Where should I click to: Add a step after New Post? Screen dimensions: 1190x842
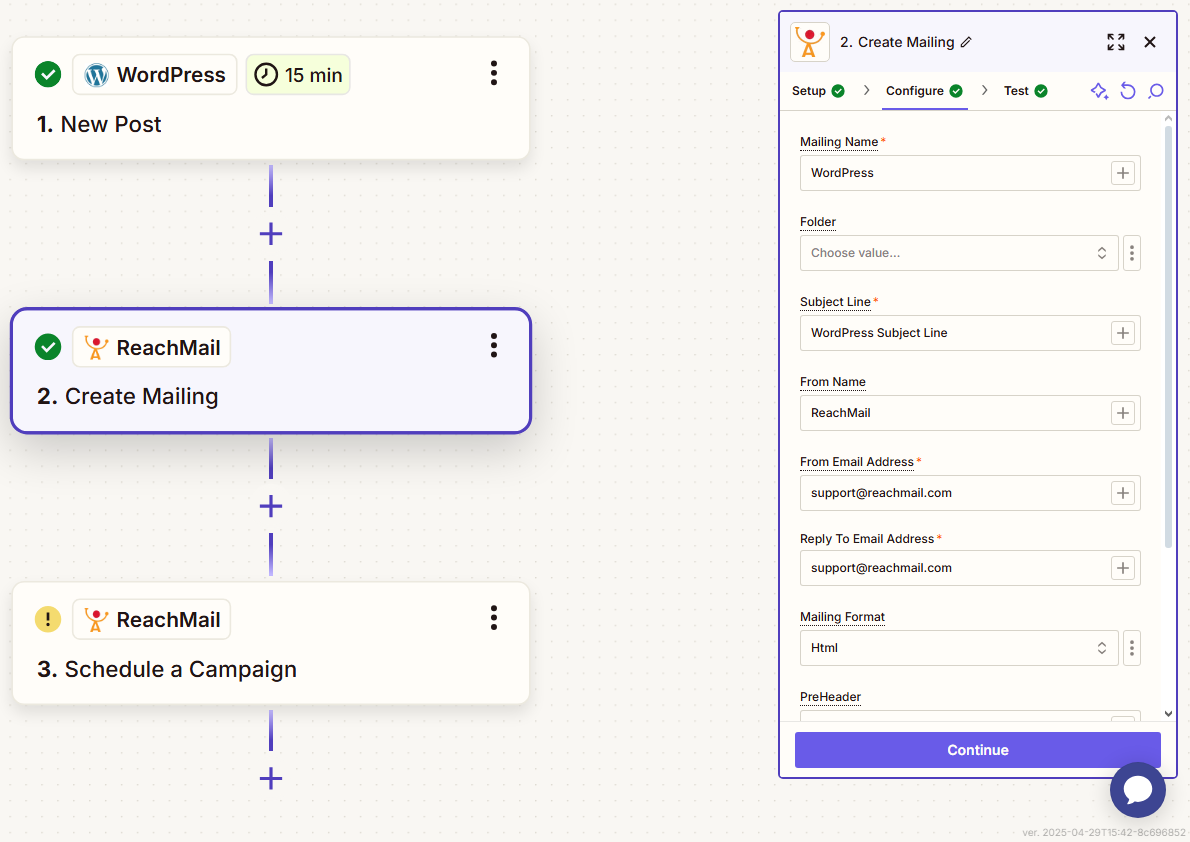pos(271,234)
